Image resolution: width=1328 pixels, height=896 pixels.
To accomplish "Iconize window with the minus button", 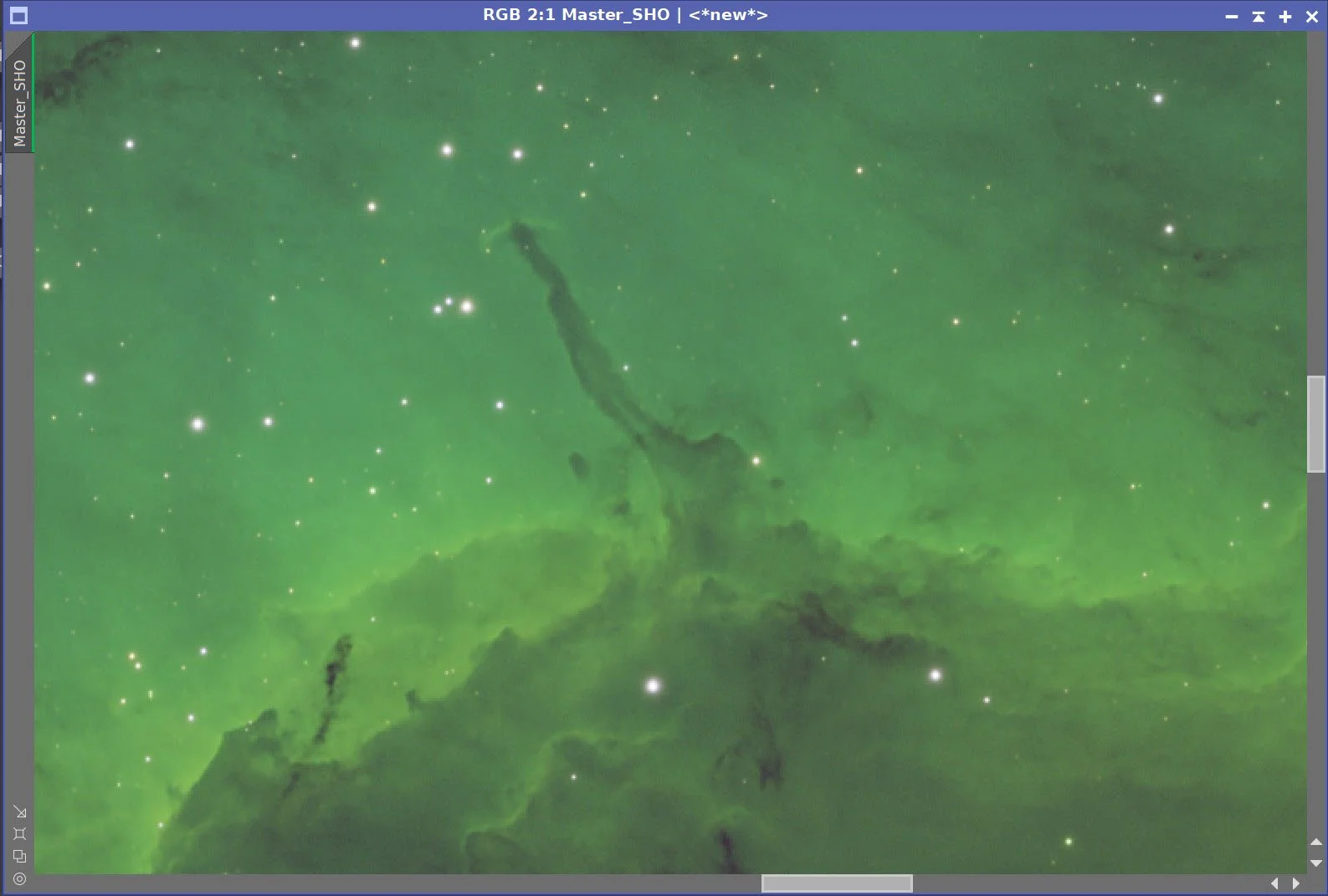I will click(x=1232, y=17).
